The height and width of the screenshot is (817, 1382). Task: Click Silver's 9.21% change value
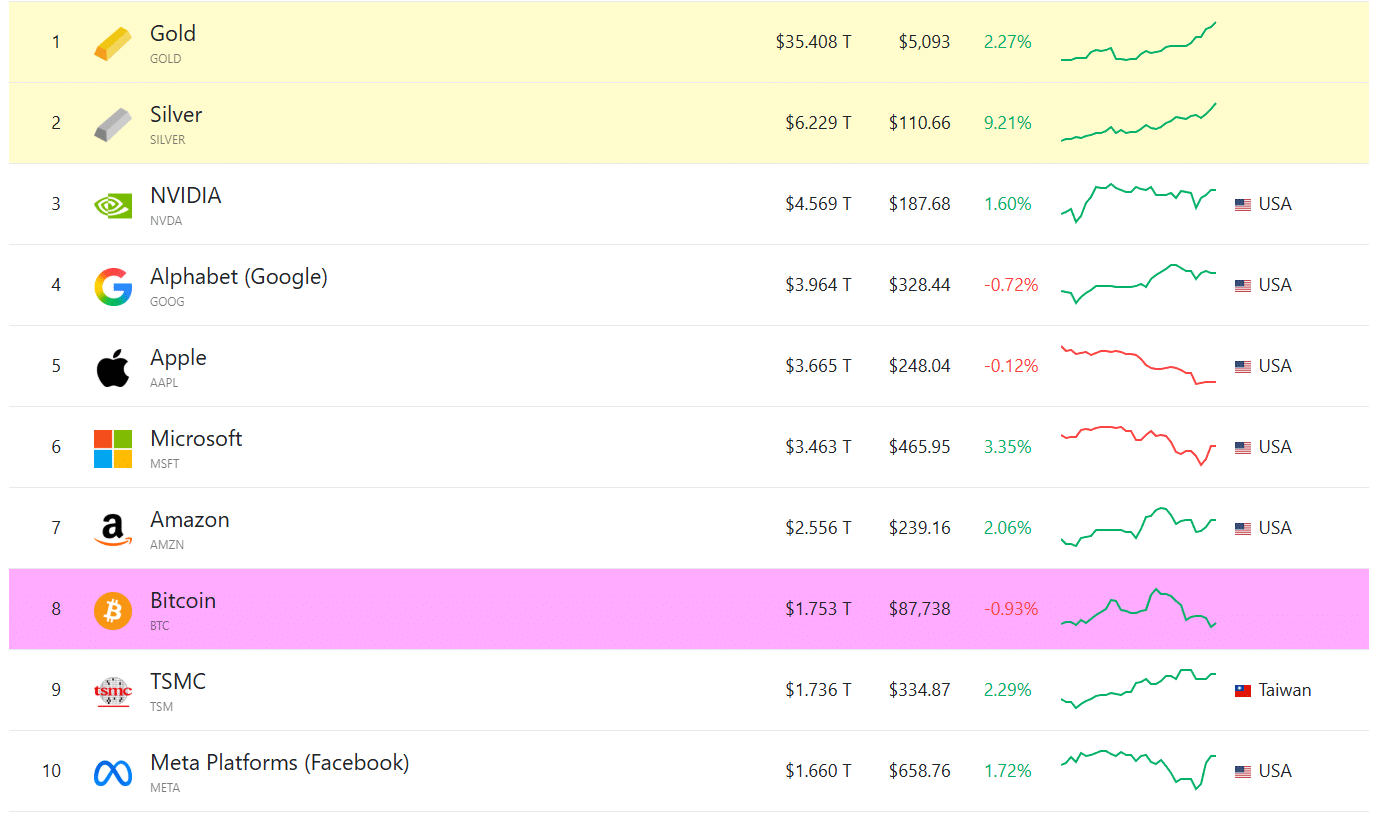1007,124
